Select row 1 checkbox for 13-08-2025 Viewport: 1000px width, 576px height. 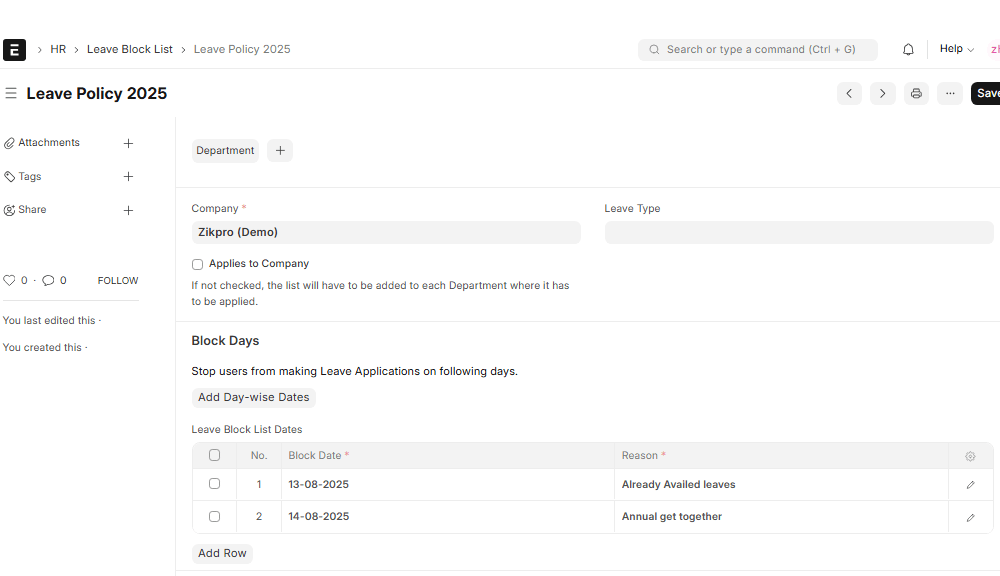tap(214, 484)
